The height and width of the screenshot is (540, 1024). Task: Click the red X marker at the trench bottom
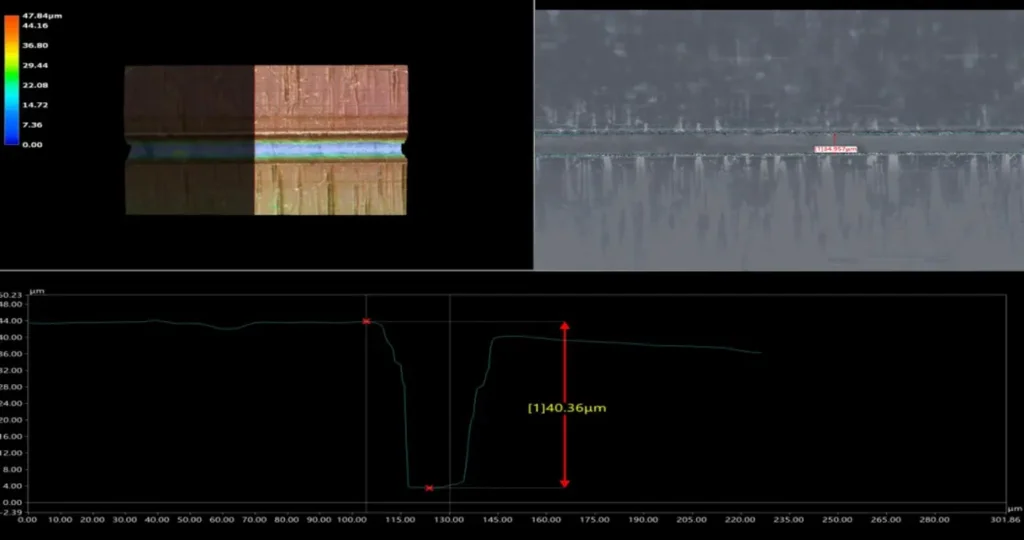(429, 488)
